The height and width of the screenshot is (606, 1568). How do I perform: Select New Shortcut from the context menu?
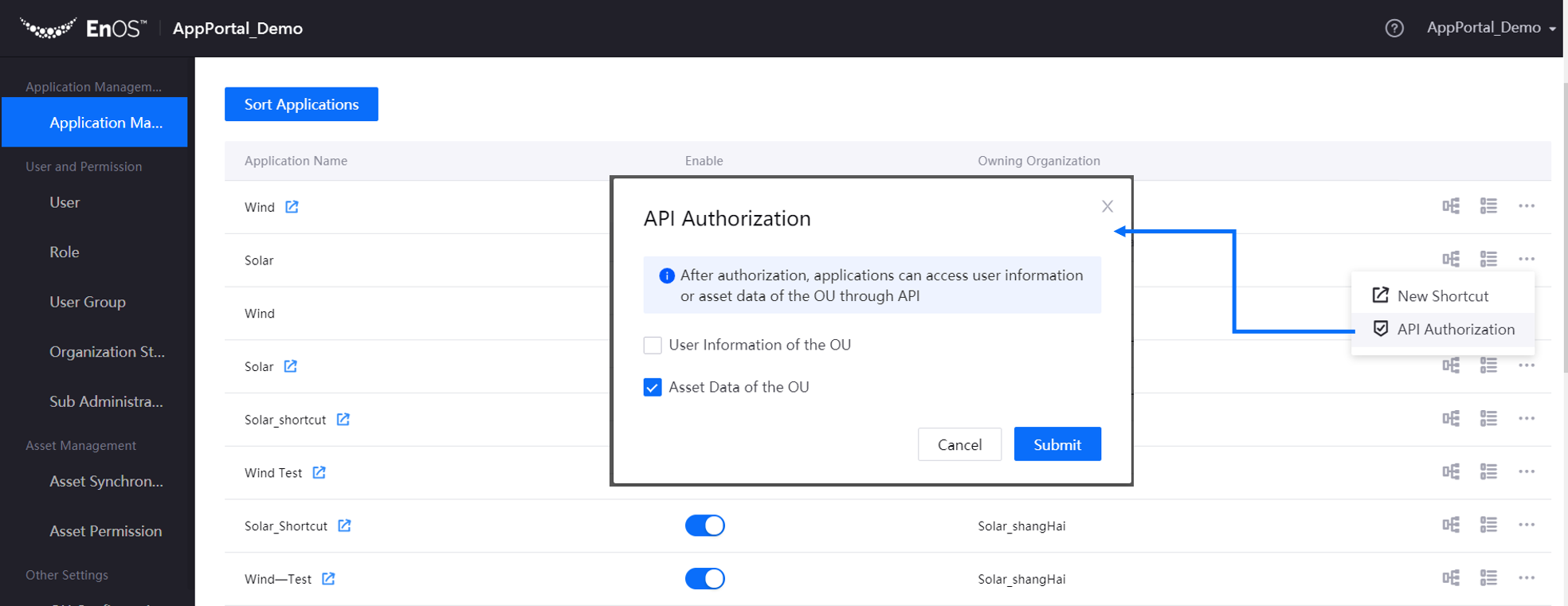(x=1441, y=296)
